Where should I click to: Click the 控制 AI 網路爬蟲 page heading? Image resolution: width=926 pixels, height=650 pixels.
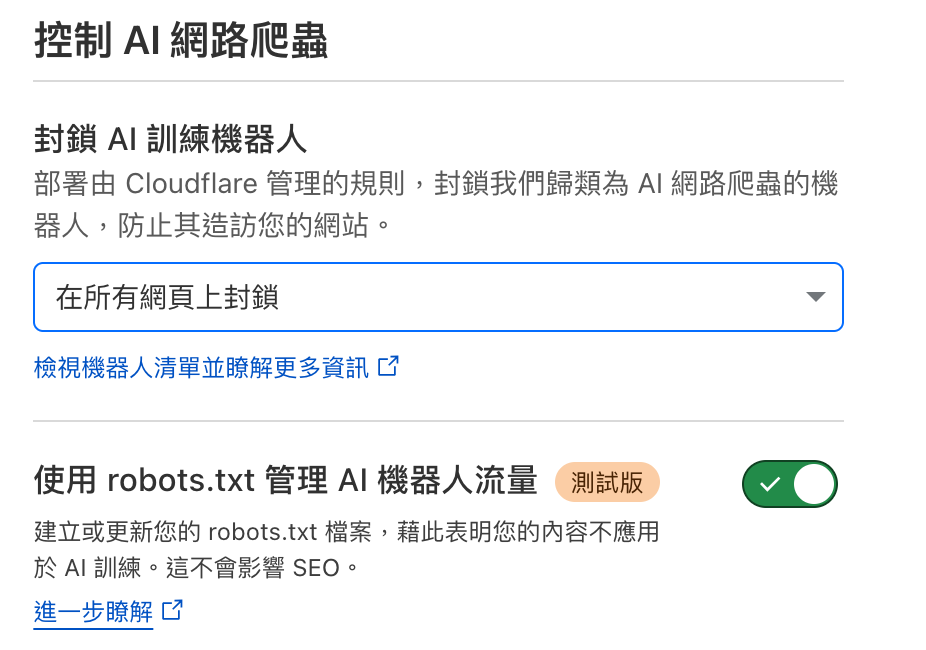(x=181, y=44)
